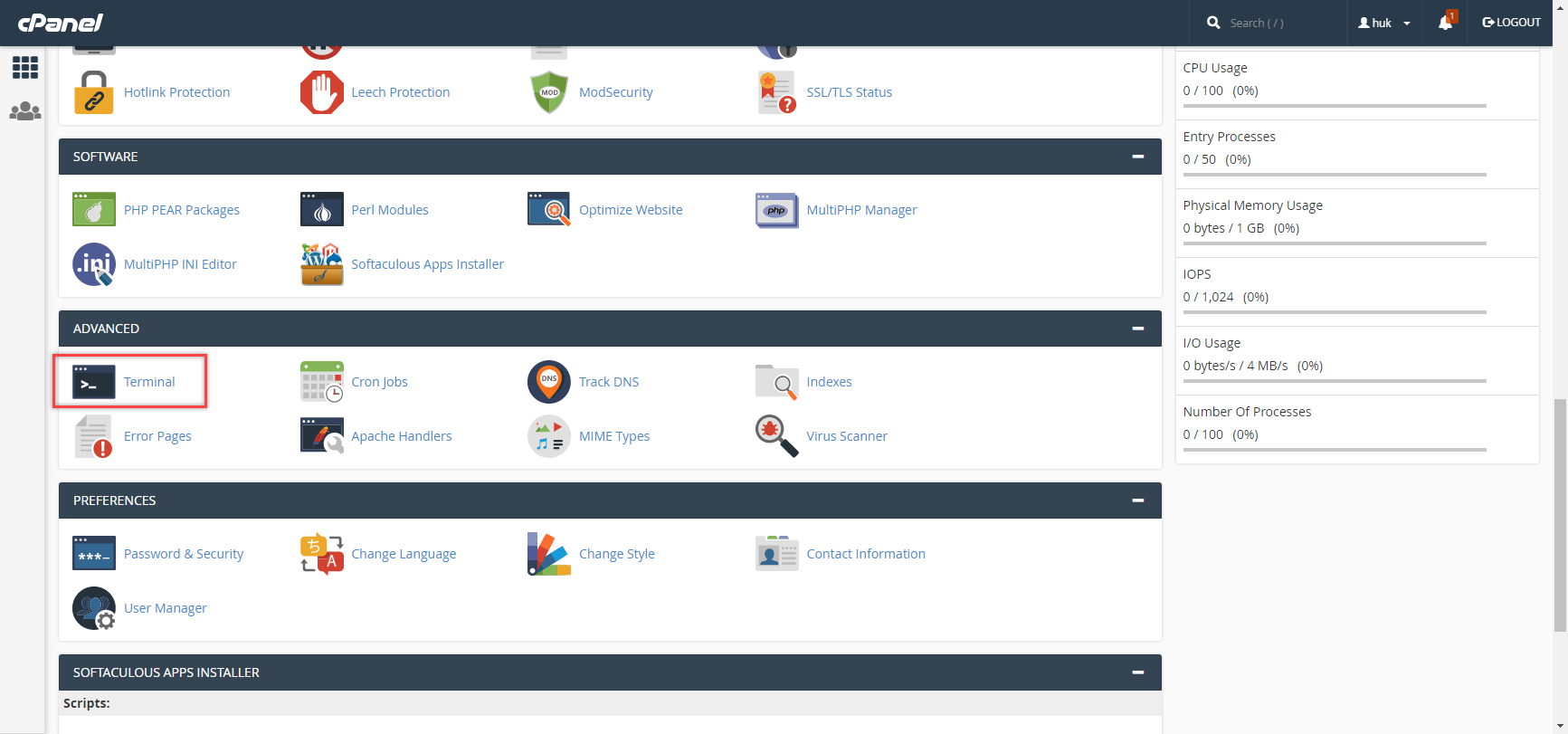The height and width of the screenshot is (734, 1568).
Task: Click the Cron Jobs calendar icon
Action: (x=322, y=382)
